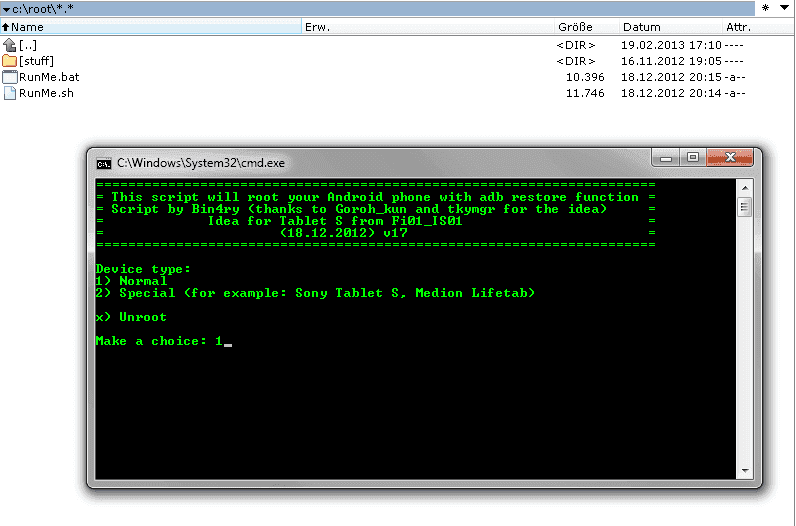Viewport: 796px width, 526px height.
Task: Click the asterisk favorites button in path bar
Action: 765,8
